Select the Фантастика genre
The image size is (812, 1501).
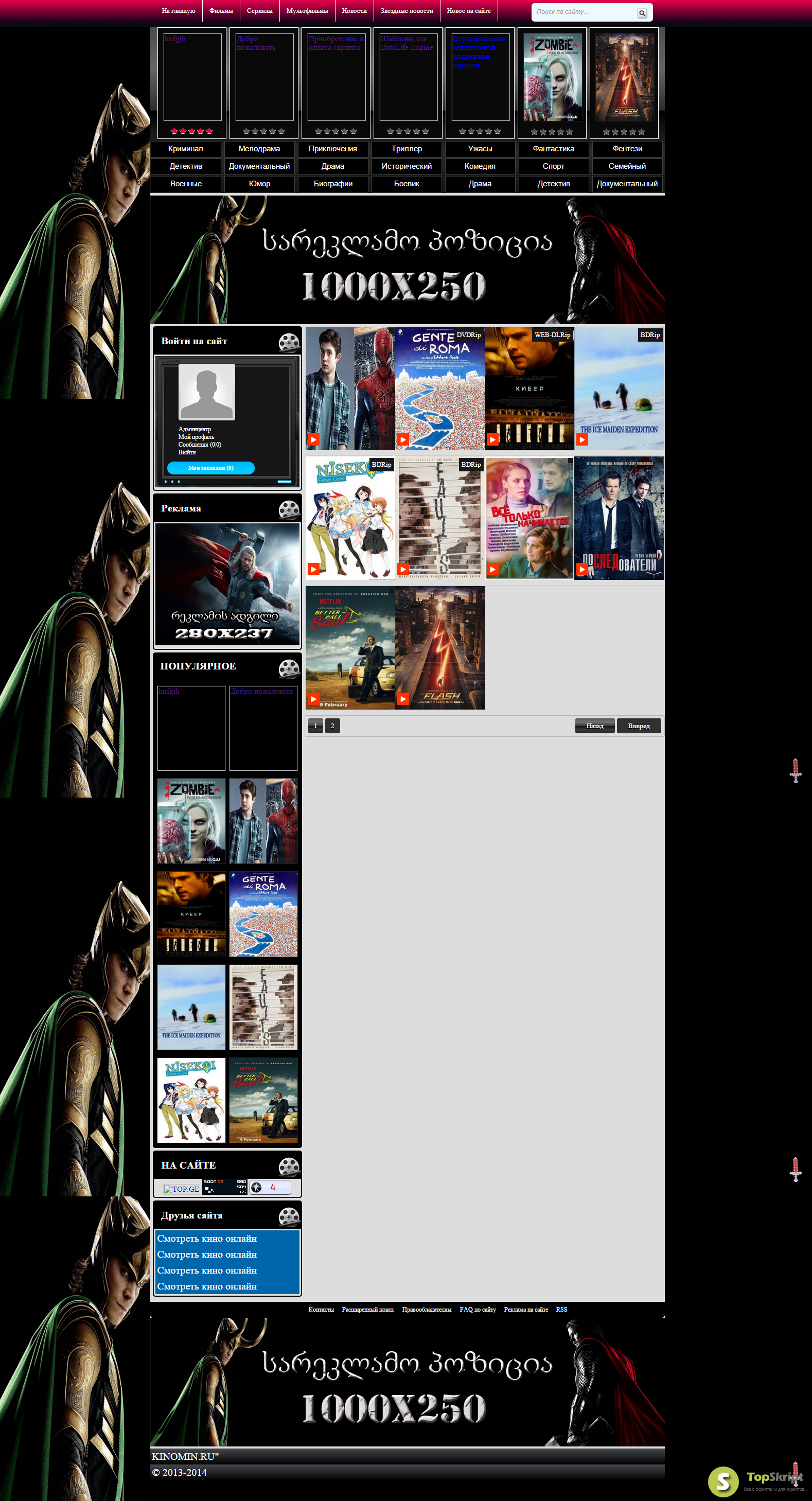click(x=553, y=149)
